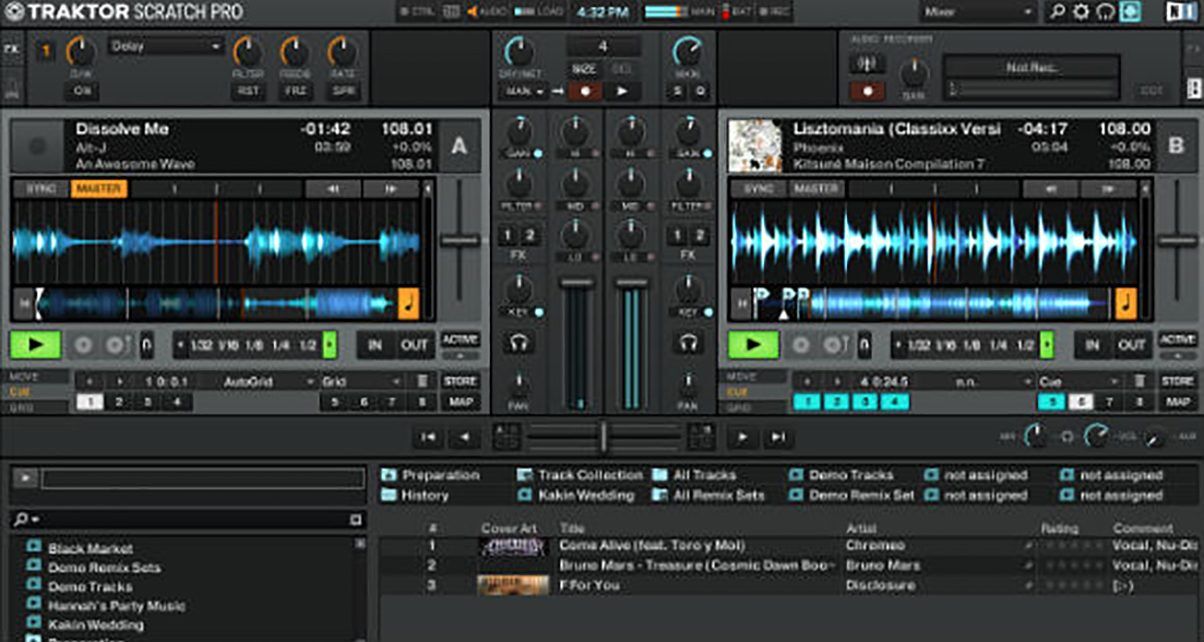The height and width of the screenshot is (642, 1204).
Task: Click Deck A snap magnet icon
Action: pos(147,345)
